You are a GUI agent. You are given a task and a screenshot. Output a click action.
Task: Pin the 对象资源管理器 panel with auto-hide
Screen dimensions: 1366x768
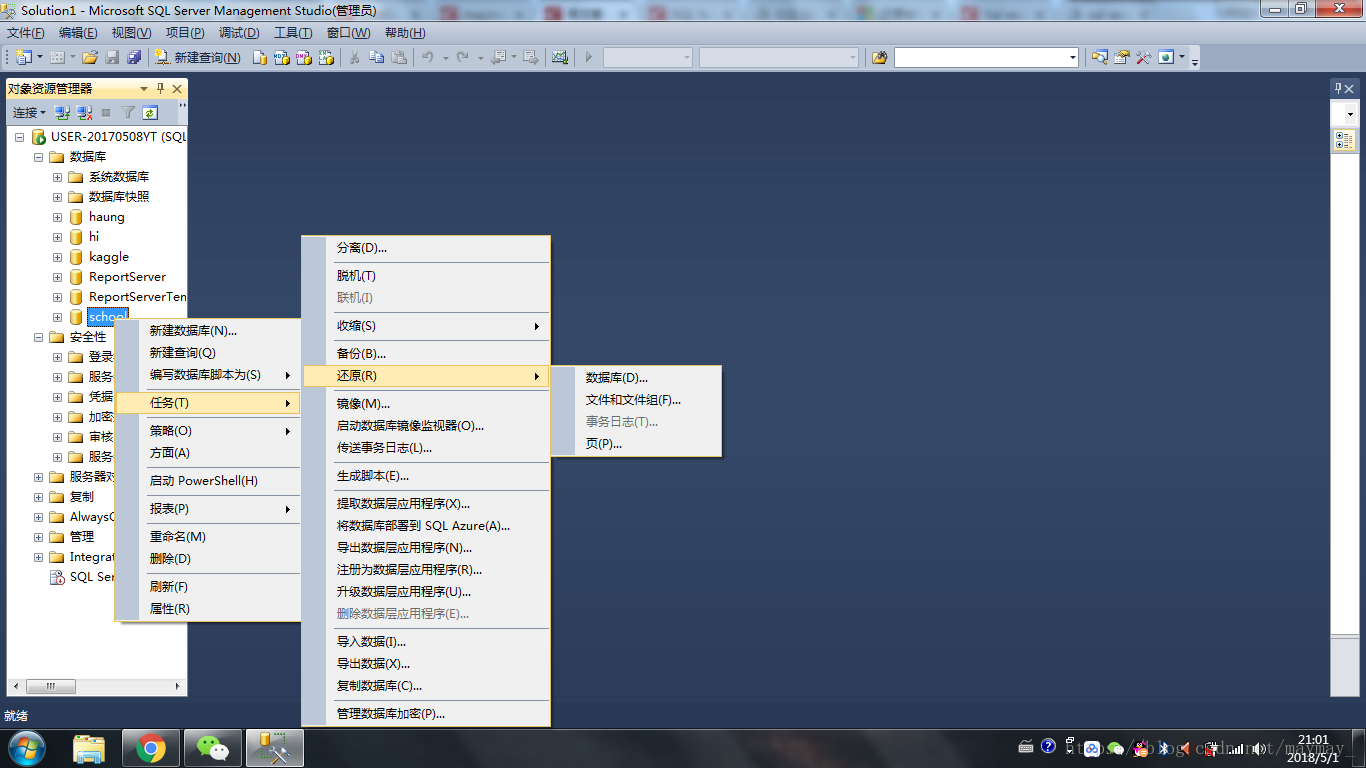coord(161,89)
